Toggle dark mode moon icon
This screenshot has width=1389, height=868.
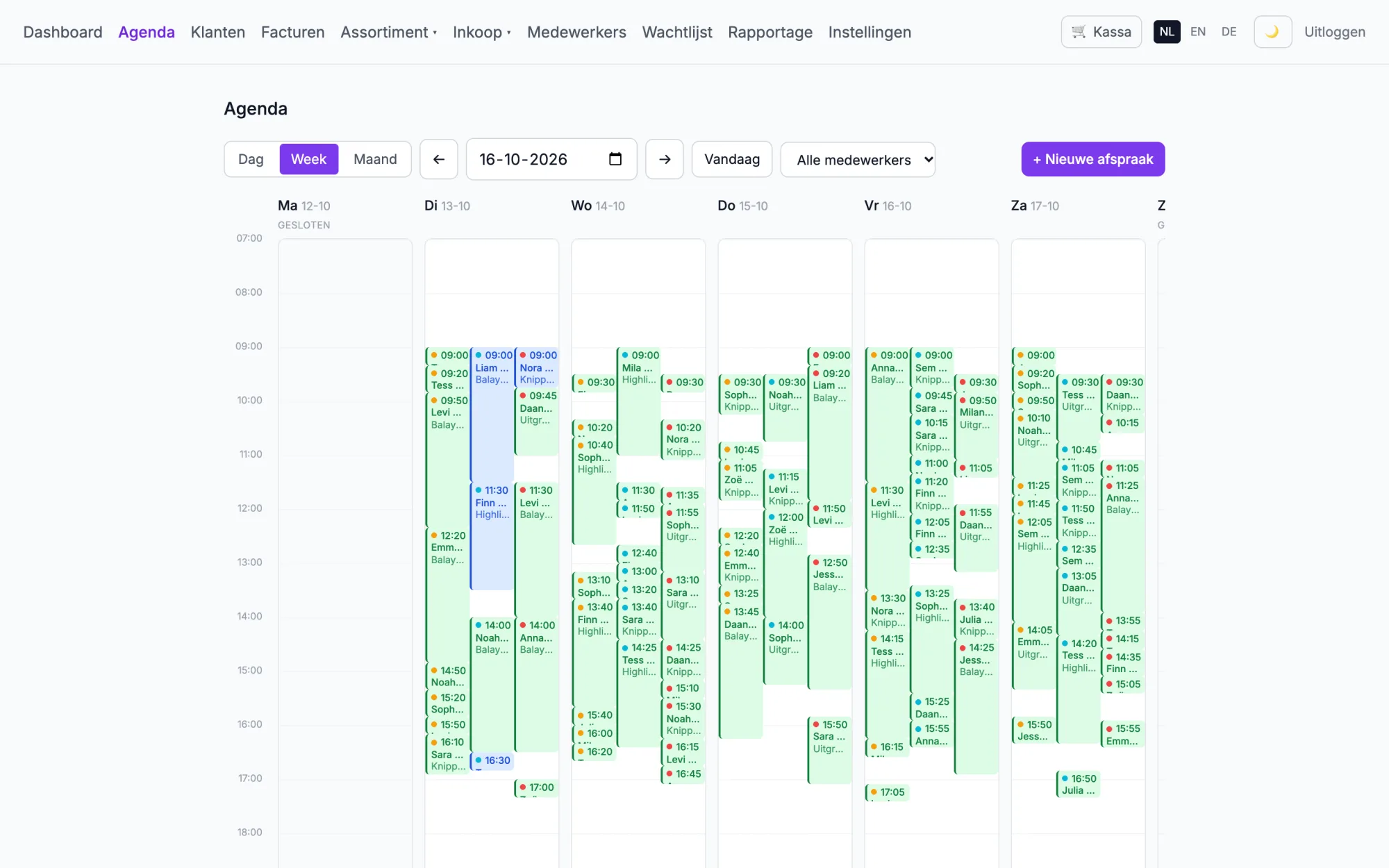pyautogui.click(x=1272, y=32)
